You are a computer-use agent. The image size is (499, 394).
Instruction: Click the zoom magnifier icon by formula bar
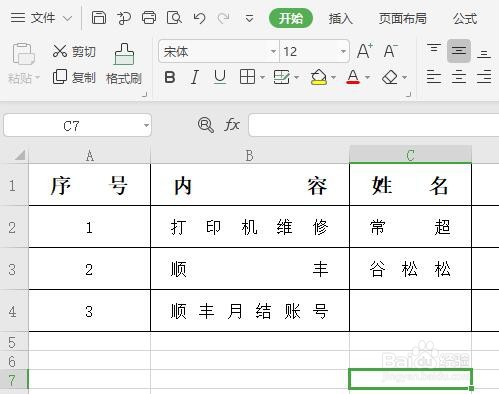coord(206,125)
